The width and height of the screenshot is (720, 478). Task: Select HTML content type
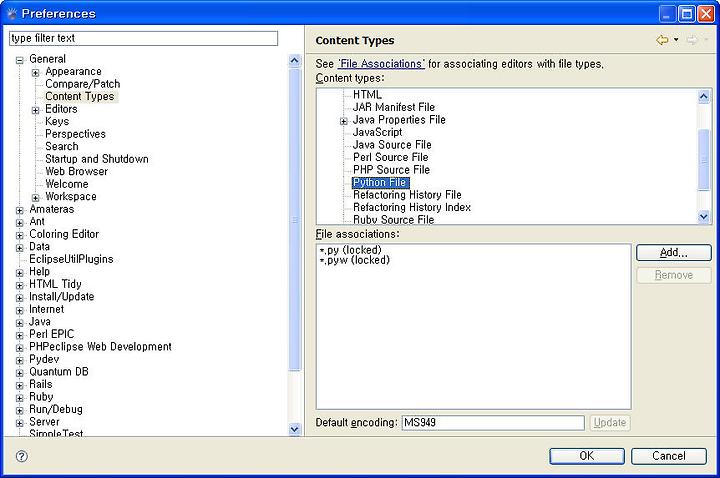point(367,95)
